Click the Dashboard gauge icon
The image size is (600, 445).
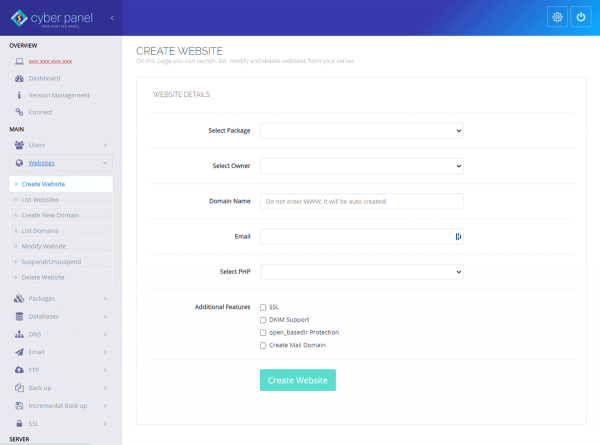pyautogui.click(x=19, y=78)
